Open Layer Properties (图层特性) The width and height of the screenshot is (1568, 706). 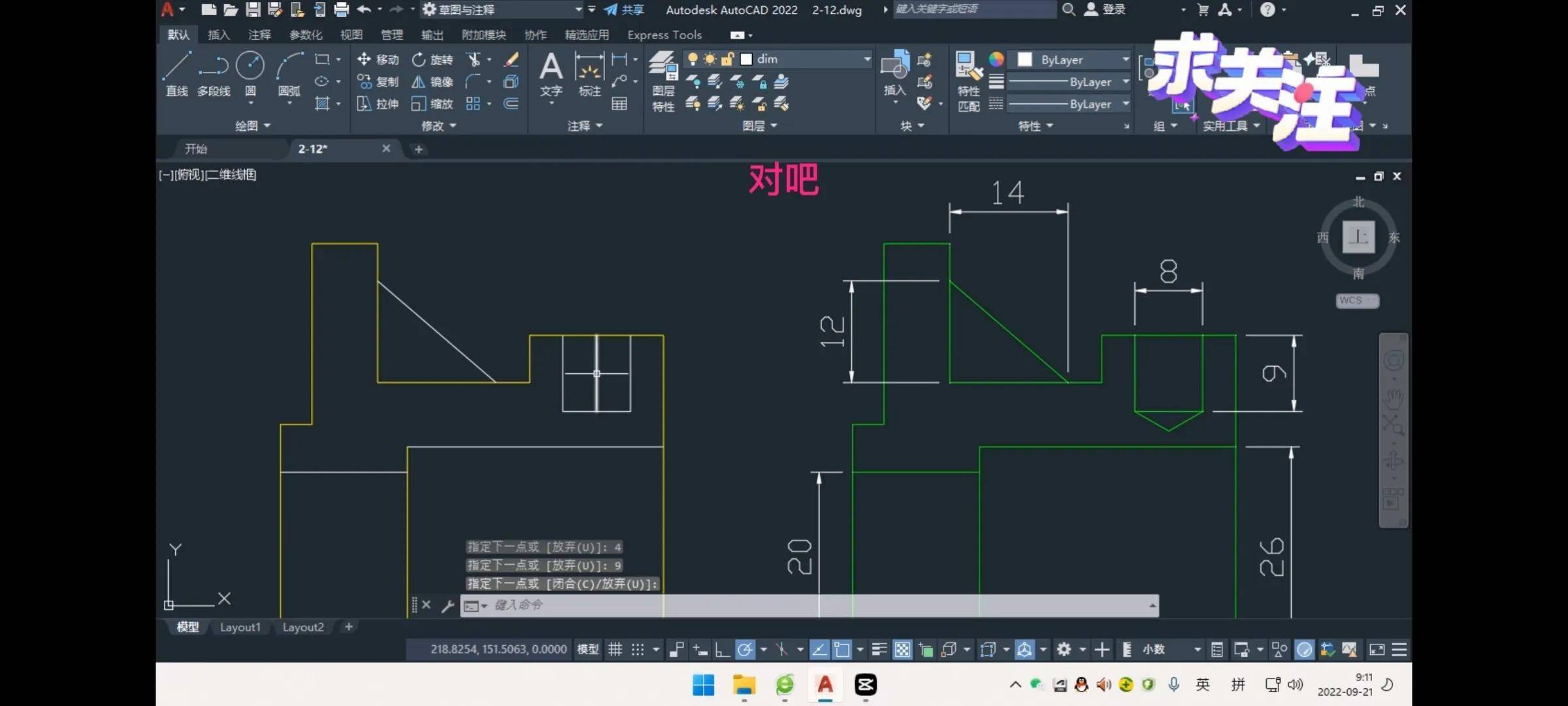(663, 82)
